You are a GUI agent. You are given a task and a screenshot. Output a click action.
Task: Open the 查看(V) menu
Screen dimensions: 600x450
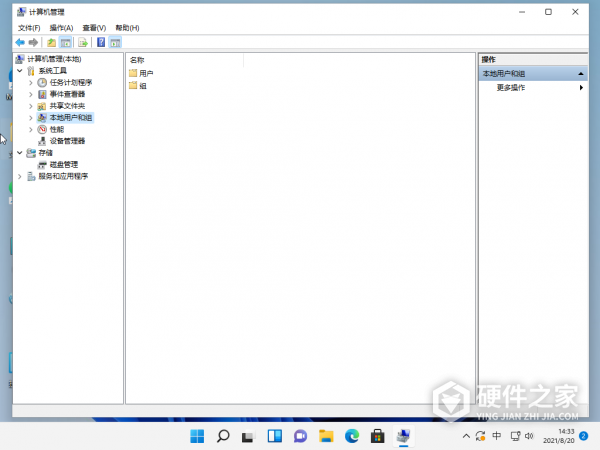[94, 28]
